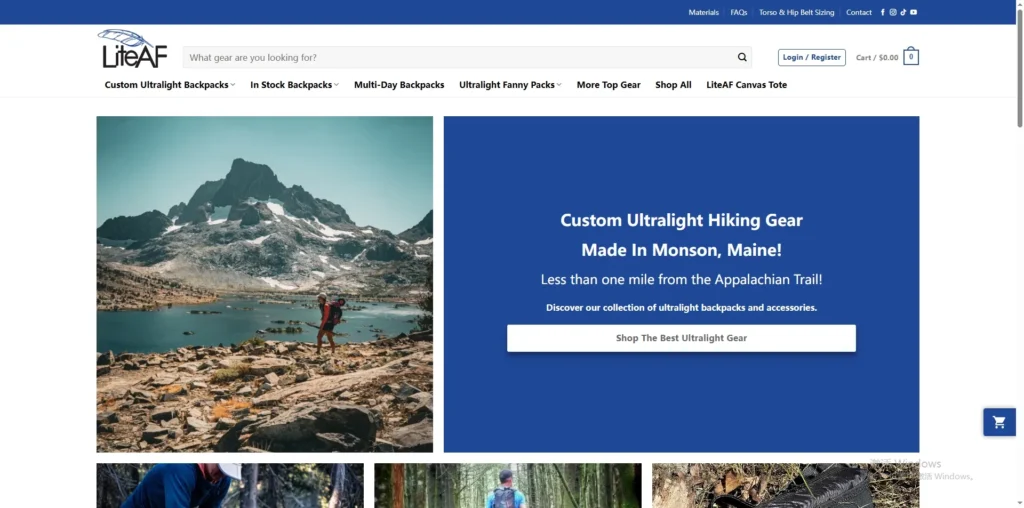Click the hiker in white cap thumbnail
This screenshot has width=1024, height=508.
tap(230, 486)
